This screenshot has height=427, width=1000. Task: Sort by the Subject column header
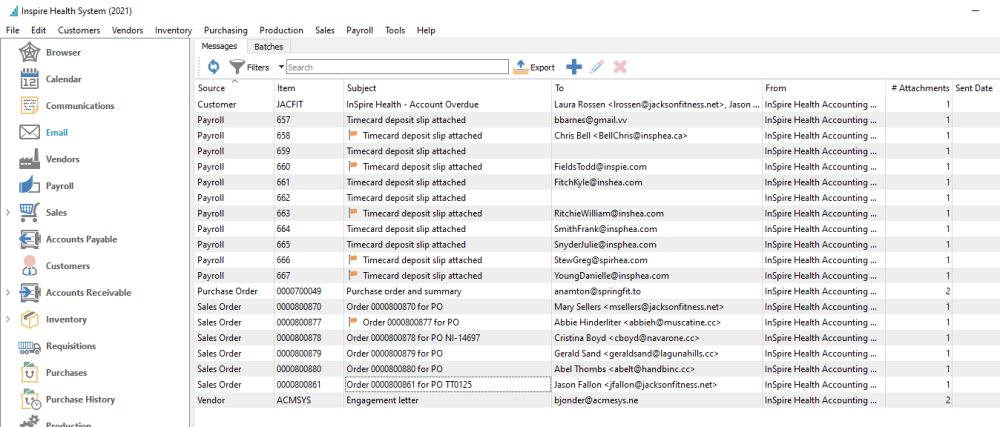[x=363, y=89]
